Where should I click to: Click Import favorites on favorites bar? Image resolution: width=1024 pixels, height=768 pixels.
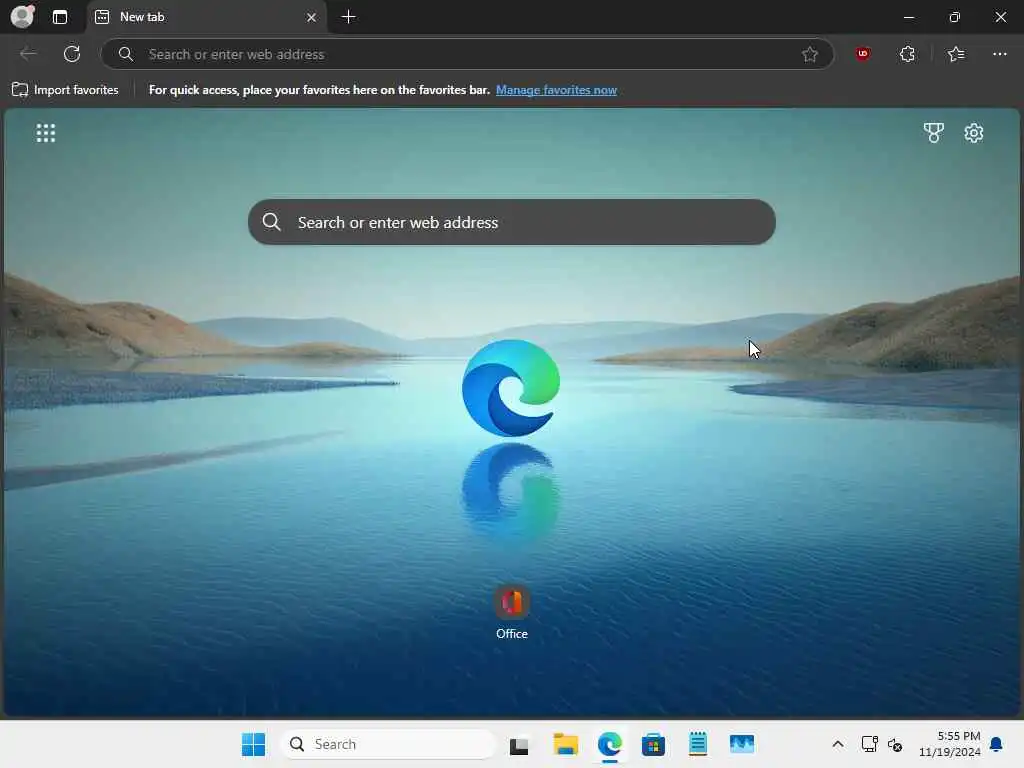coord(65,90)
